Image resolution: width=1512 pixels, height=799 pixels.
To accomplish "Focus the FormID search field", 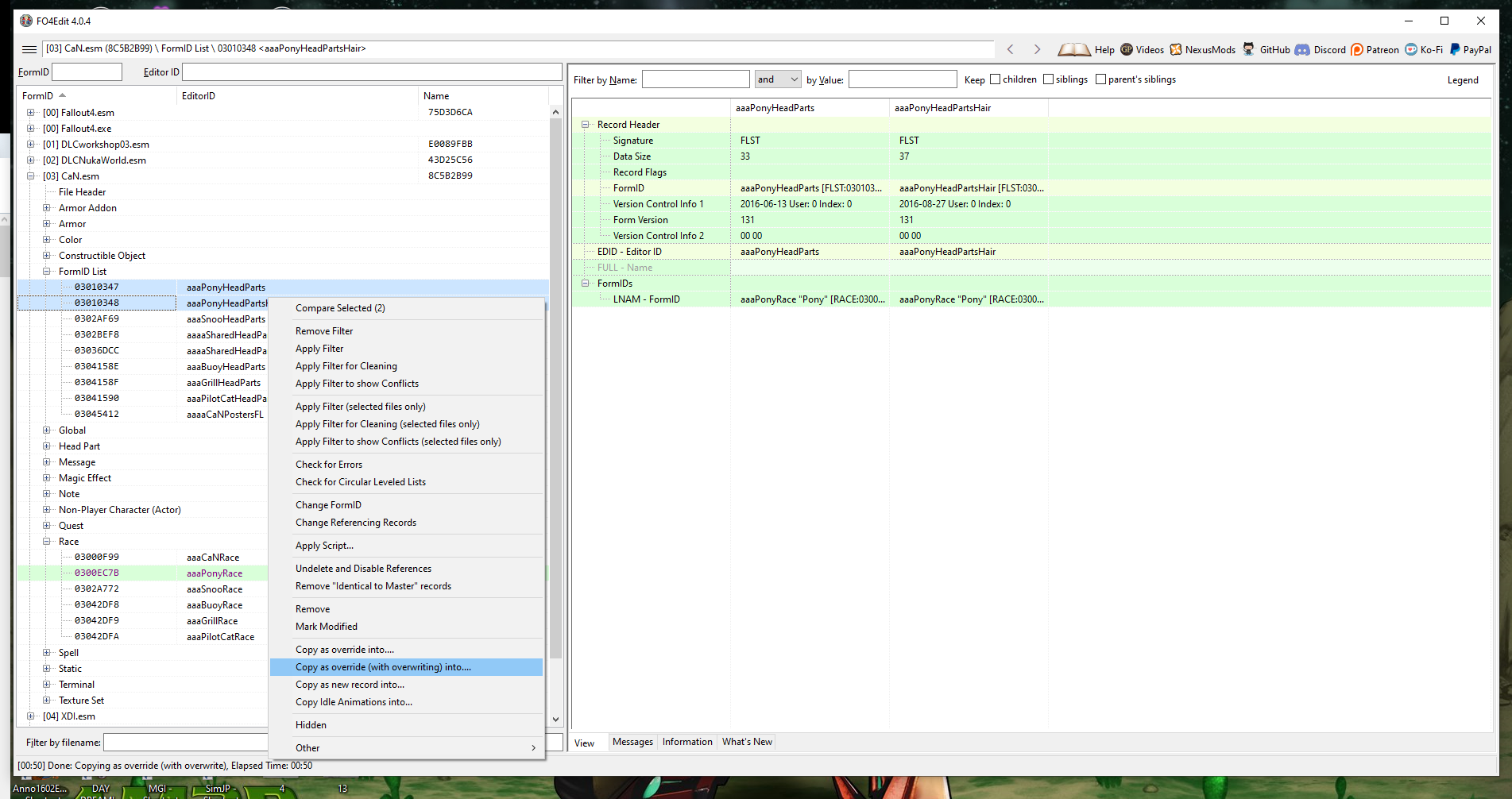I will 87,72.
